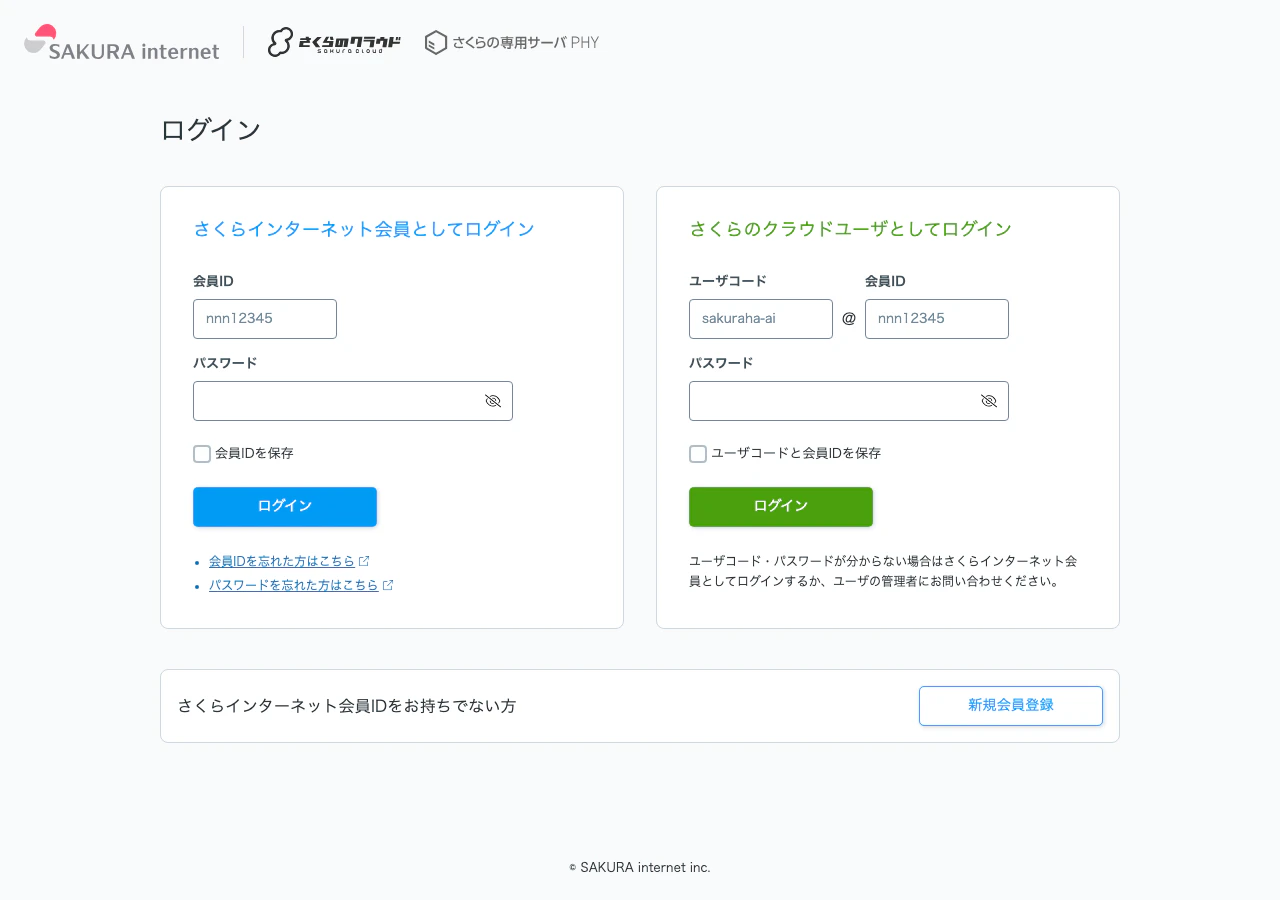Show password in the member login form
1280x900 pixels.
tap(493, 401)
